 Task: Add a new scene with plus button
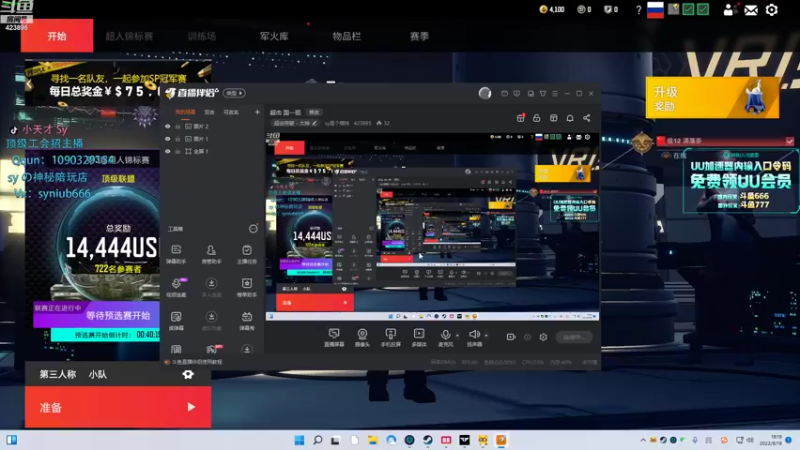tap(257, 112)
